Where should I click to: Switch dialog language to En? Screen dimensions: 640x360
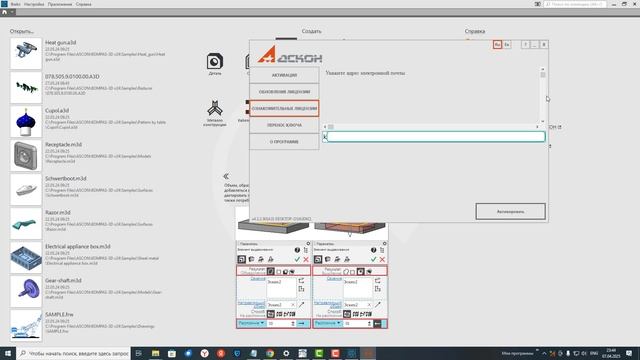(x=507, y=44)
